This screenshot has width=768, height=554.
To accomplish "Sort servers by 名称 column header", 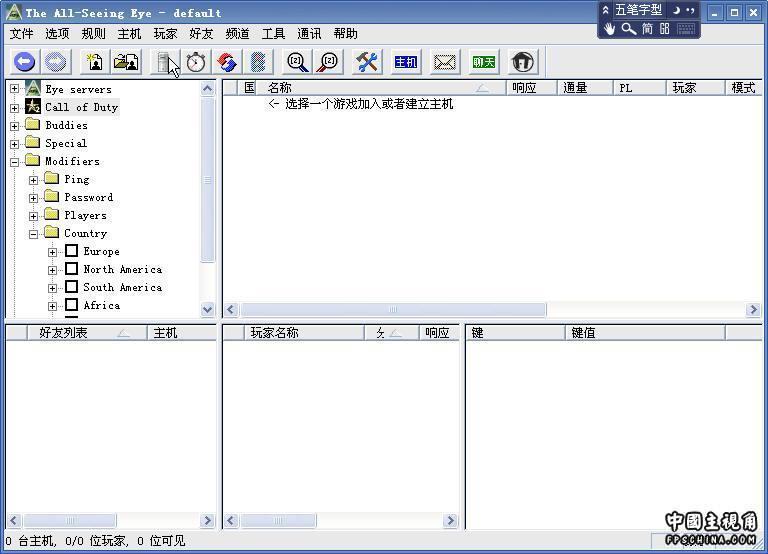I will [x=380, y=88].
